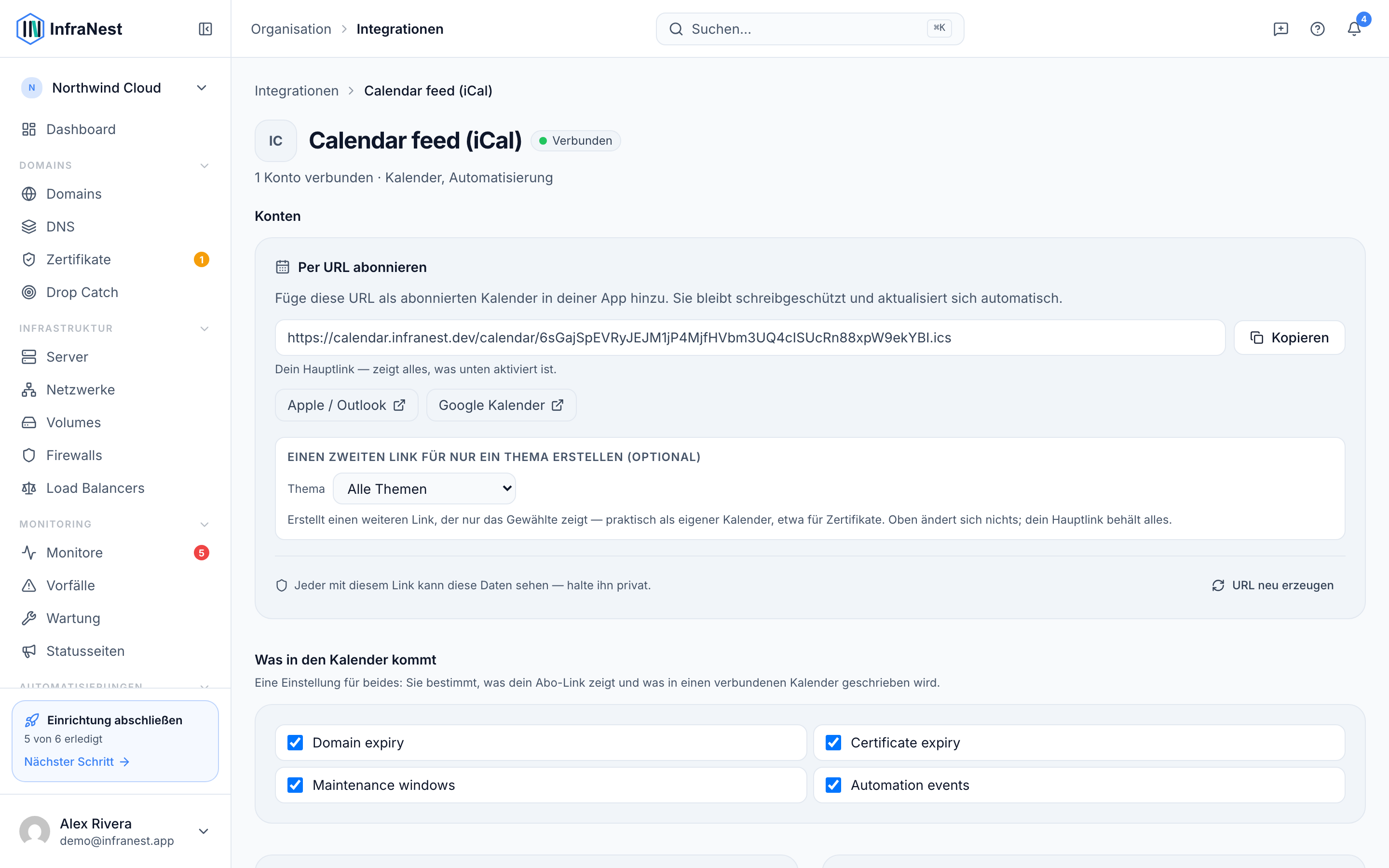Click the Monitore pulse icon

[x=29, y=553]
